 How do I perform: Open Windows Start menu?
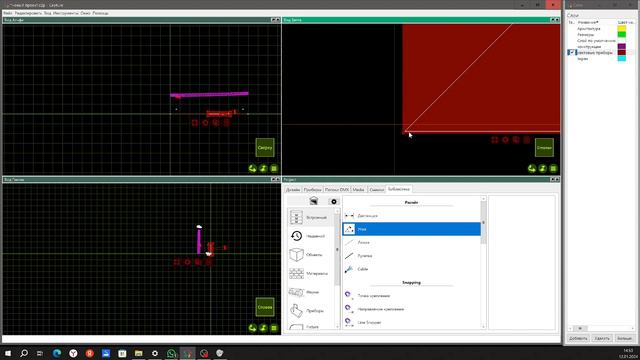coord(8,353)
